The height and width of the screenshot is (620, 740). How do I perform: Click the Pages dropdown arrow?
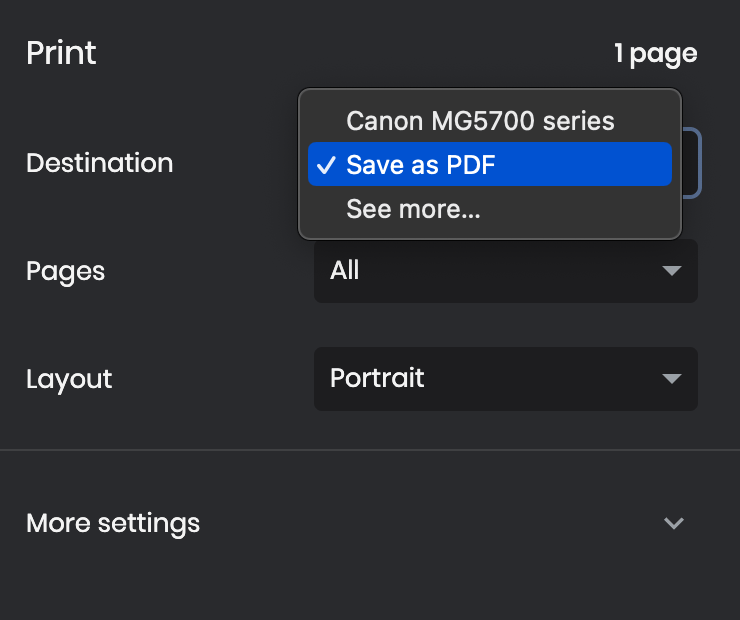pyautogui.click(x=671, y=271)
